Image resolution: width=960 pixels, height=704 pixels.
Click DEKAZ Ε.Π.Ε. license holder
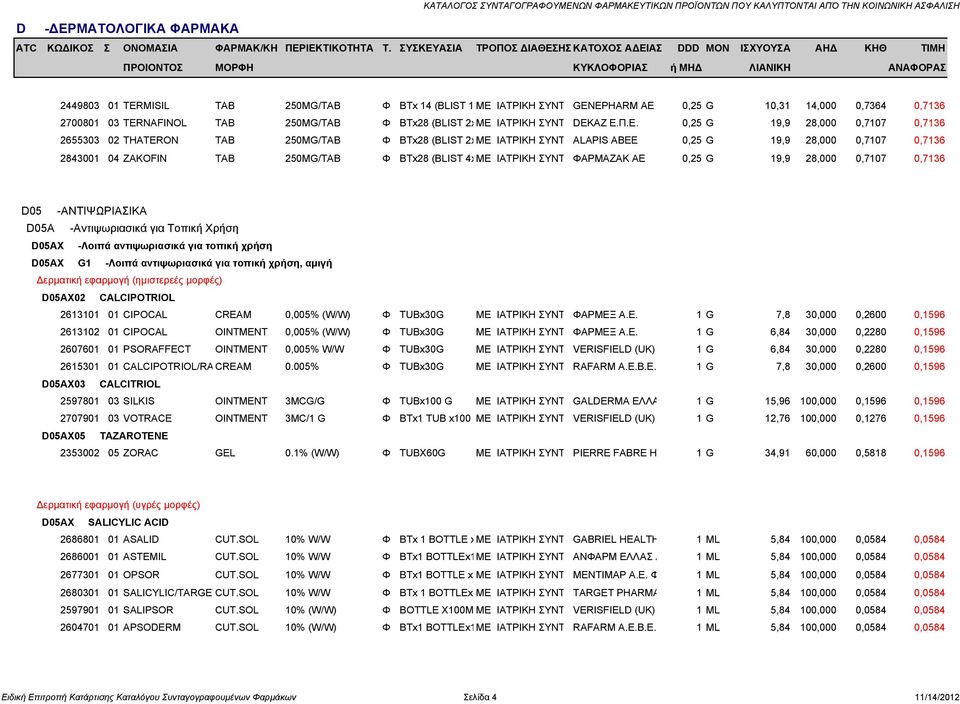(605, 122)
